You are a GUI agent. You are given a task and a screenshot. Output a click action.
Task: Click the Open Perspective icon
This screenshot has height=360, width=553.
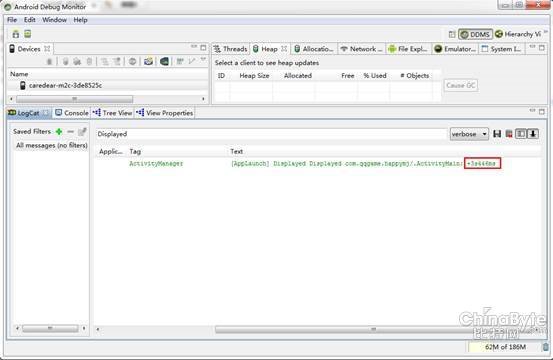tap(452, 34)
